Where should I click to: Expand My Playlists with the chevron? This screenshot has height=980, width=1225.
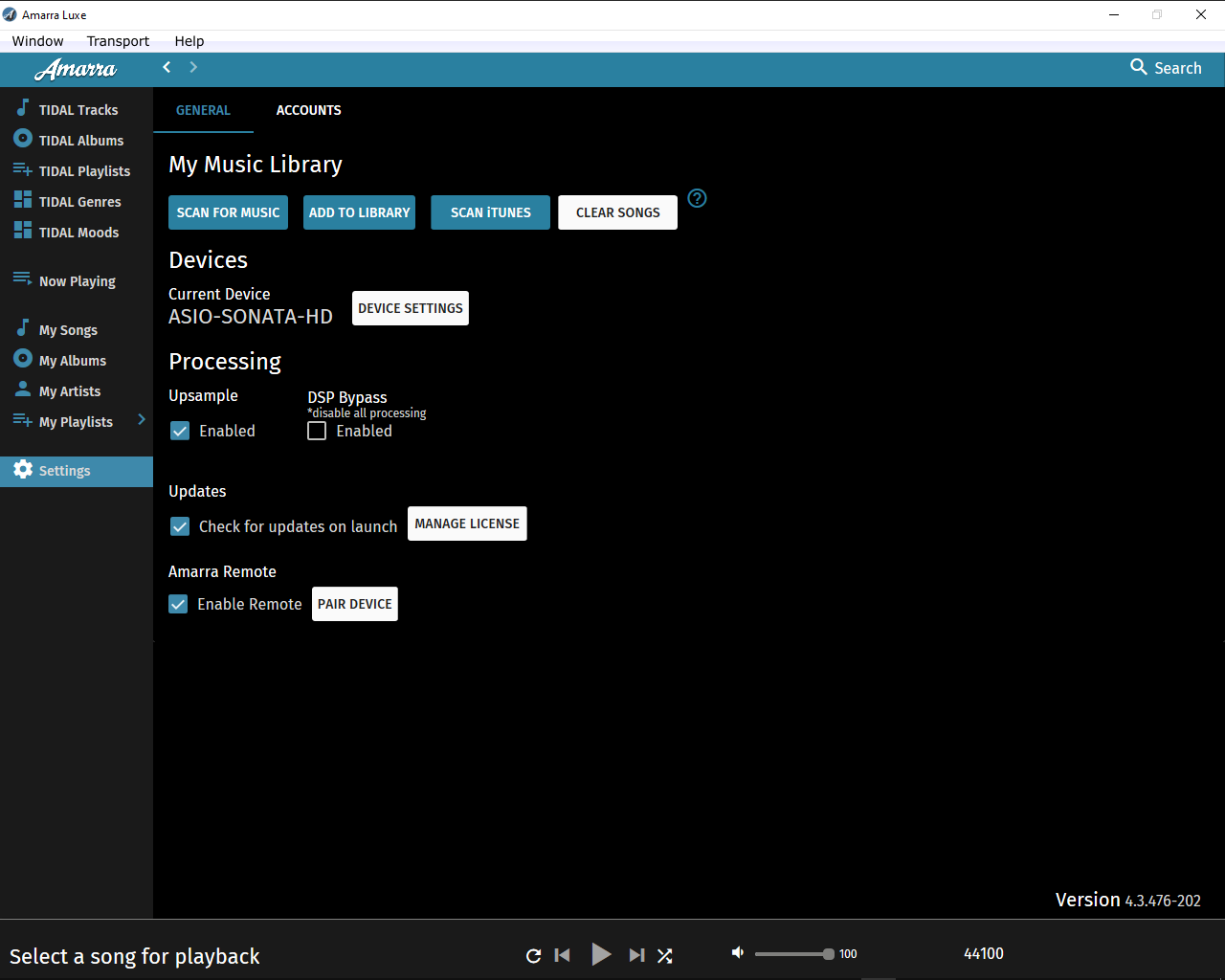(142, 419)
